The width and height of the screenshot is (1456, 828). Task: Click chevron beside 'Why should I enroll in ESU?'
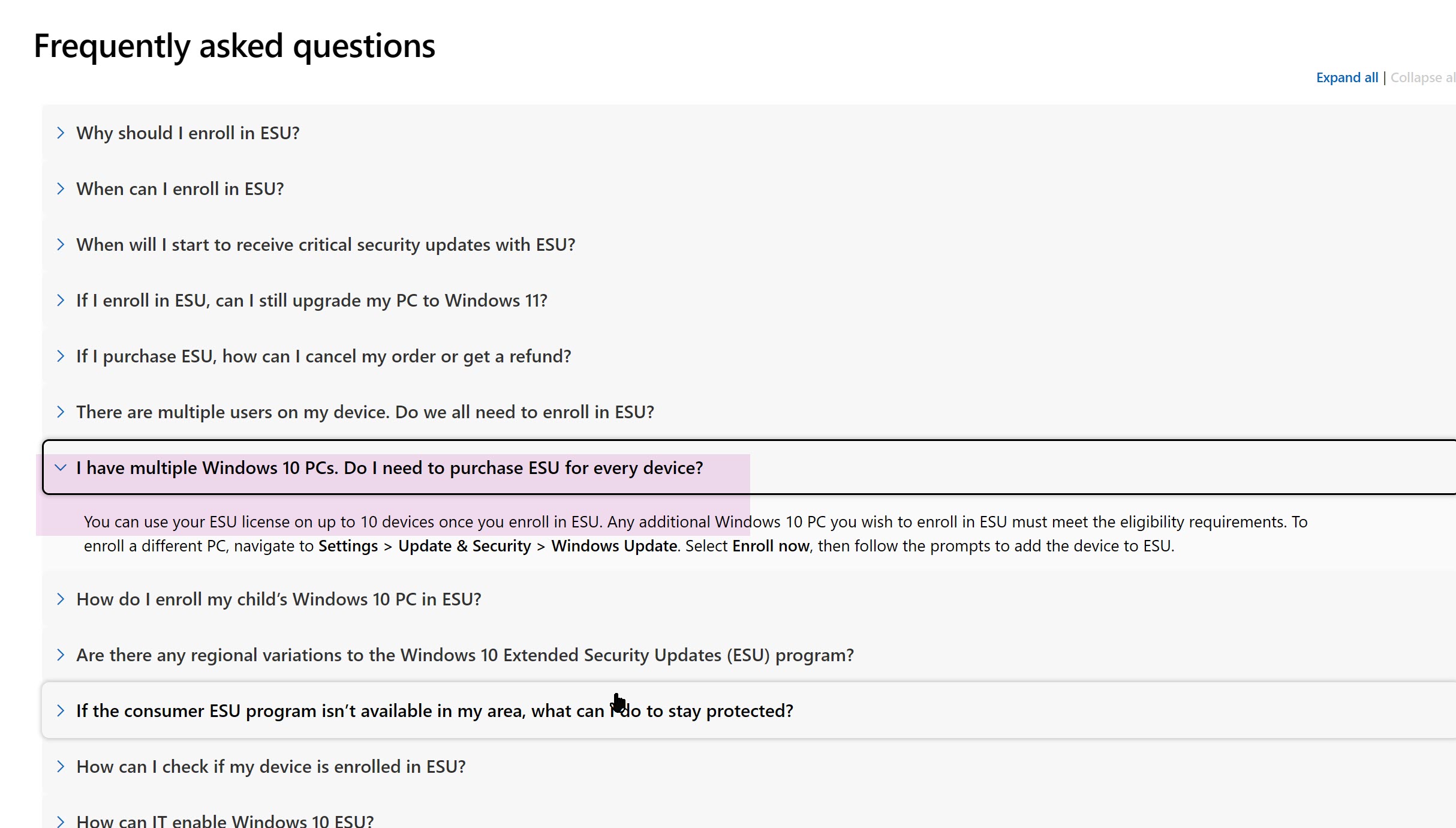click(x=61, y=133)
